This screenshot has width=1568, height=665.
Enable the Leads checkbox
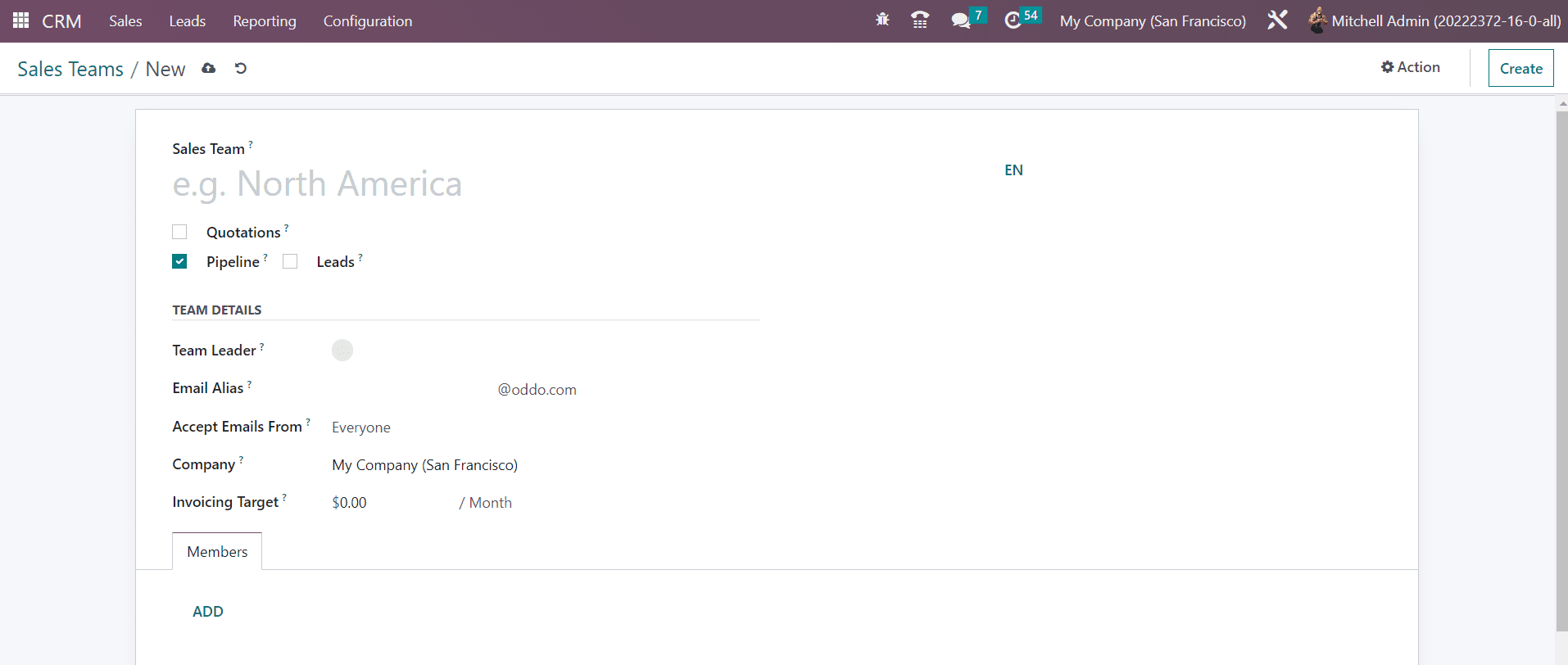pyautogui.click(x=290, y=261)
